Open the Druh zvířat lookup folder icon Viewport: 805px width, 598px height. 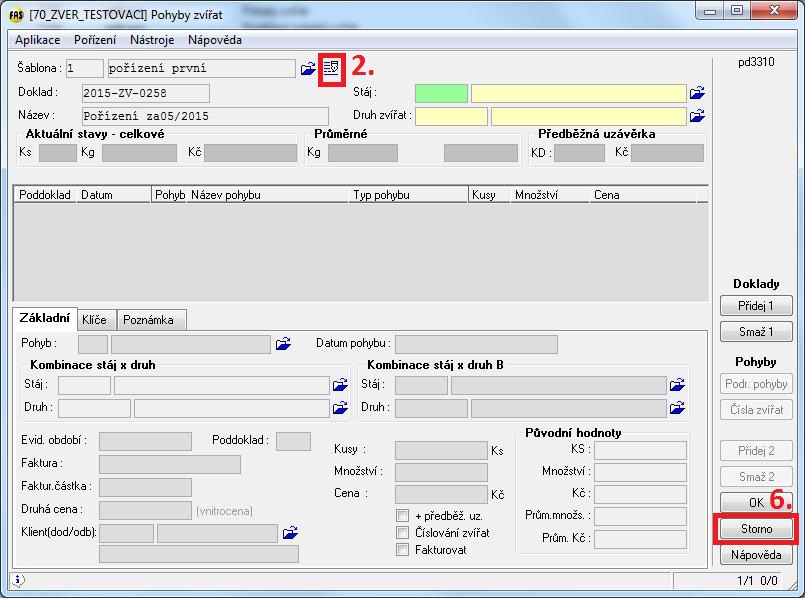tap(697, 116)
